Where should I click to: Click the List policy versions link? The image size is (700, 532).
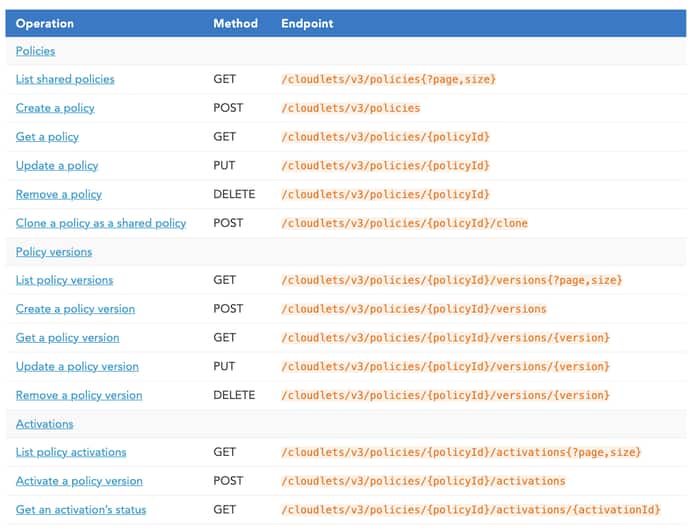[65, 281]
